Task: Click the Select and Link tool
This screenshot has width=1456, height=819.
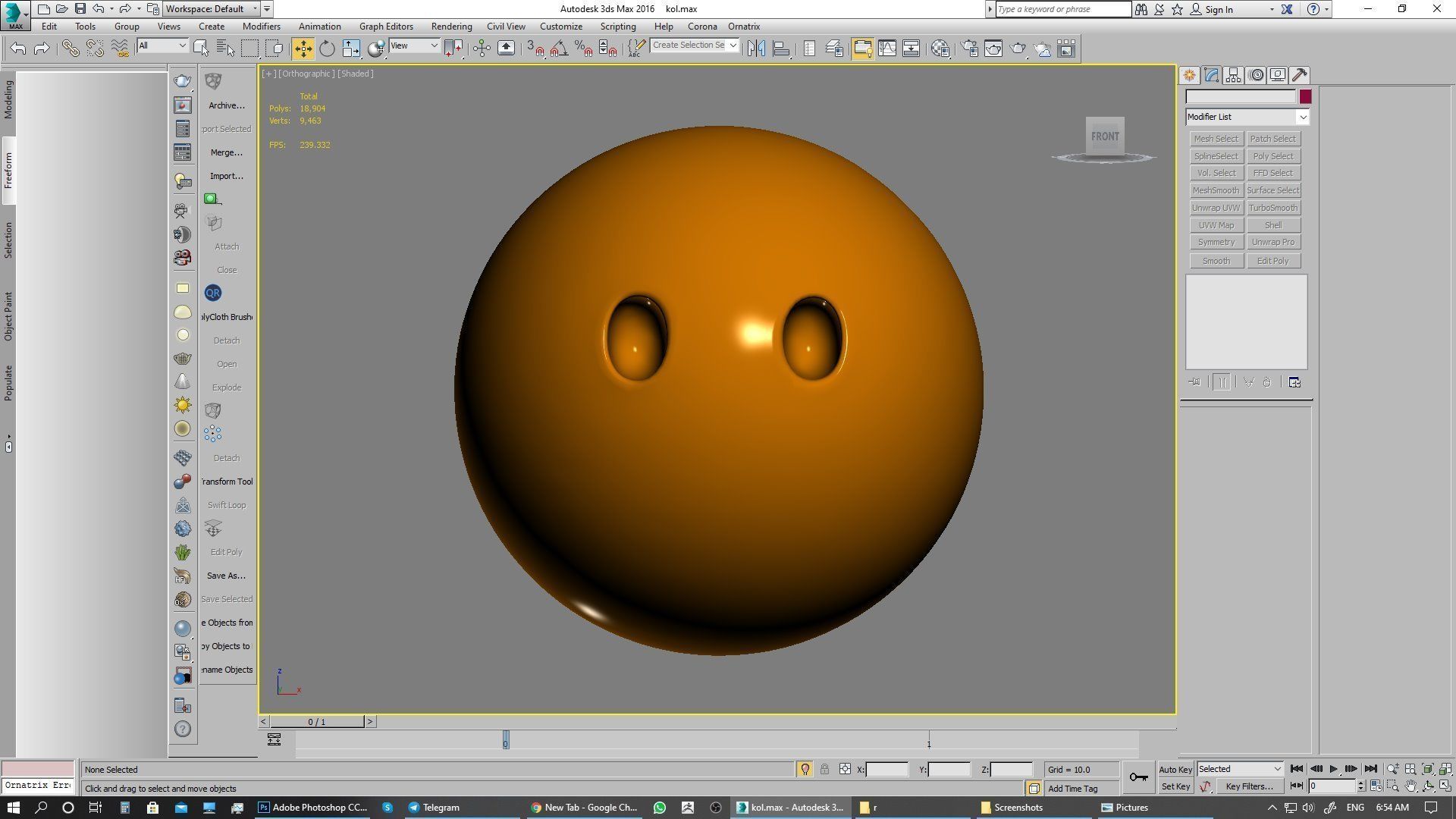Action: 70,49
